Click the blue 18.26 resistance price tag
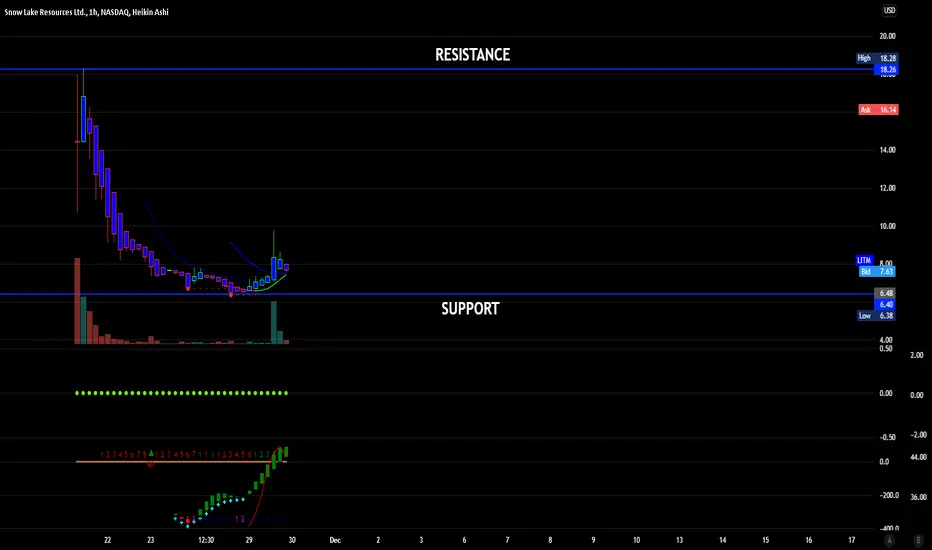The image size is (932, 550). [887, 70]
